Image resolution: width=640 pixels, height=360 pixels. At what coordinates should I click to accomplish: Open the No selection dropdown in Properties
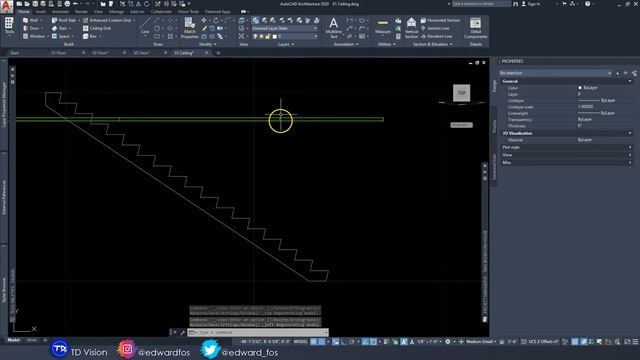[x=555, y=73]
